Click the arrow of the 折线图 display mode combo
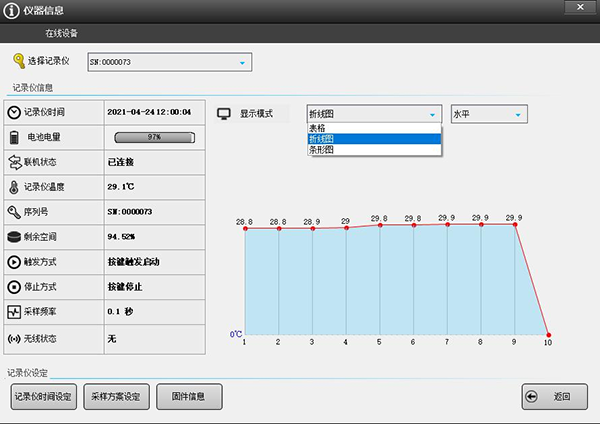600x424 pixels. click(432, 114)
